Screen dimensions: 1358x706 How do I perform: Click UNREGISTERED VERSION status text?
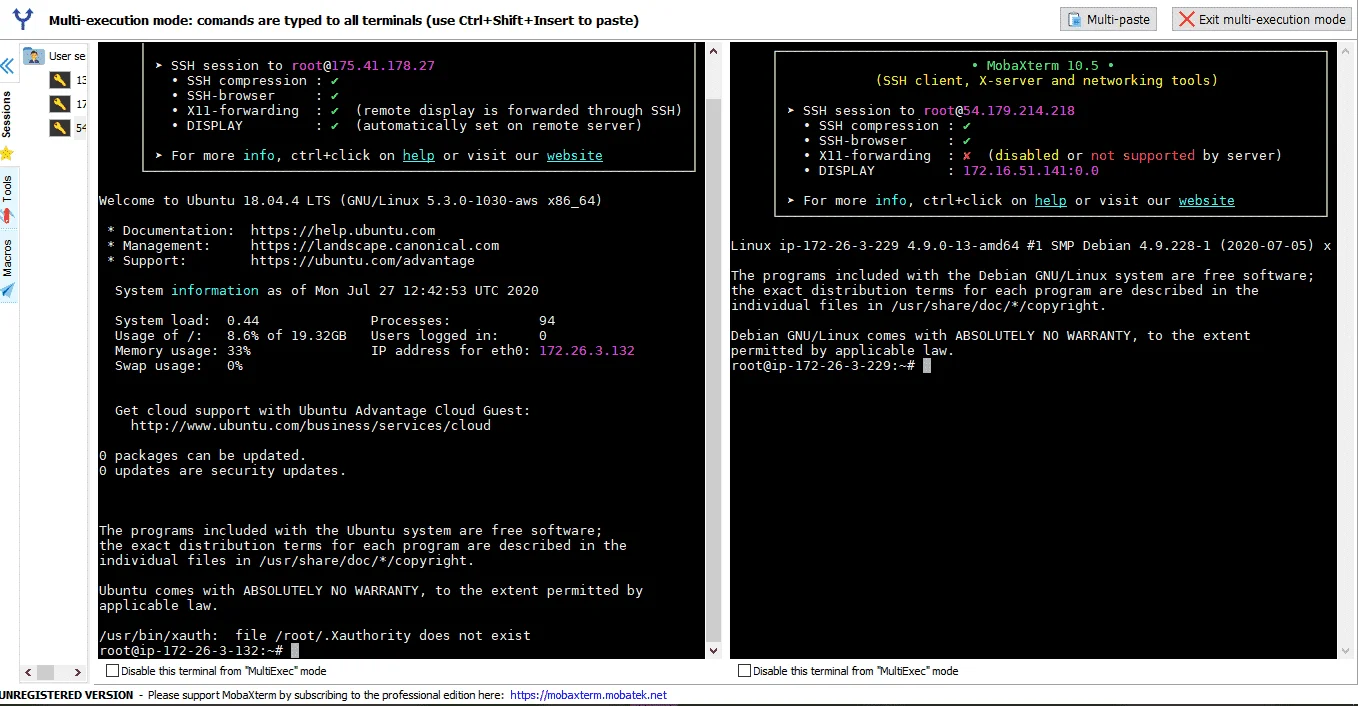66,695
